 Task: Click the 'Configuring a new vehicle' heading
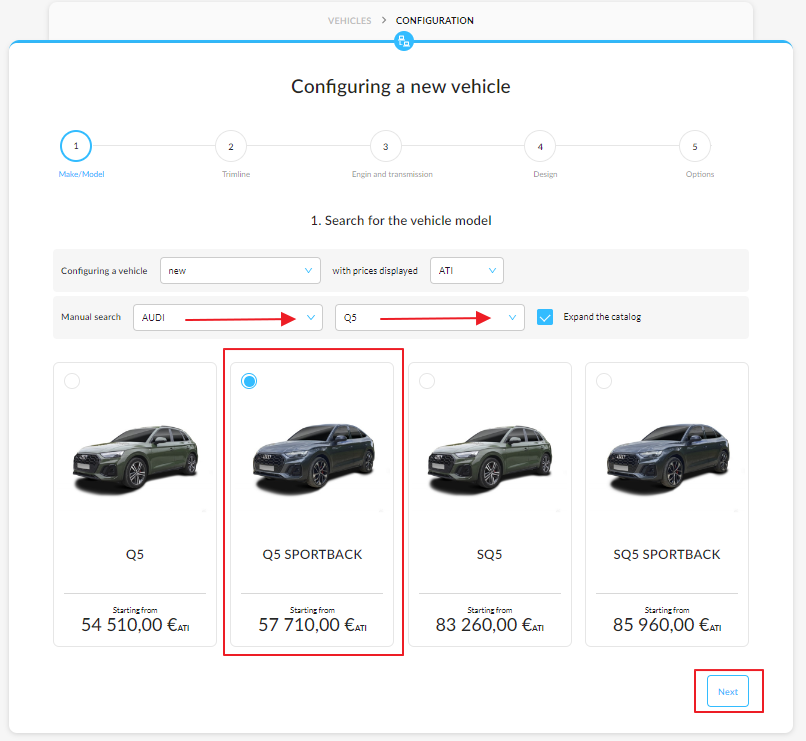tap(401, 87)
